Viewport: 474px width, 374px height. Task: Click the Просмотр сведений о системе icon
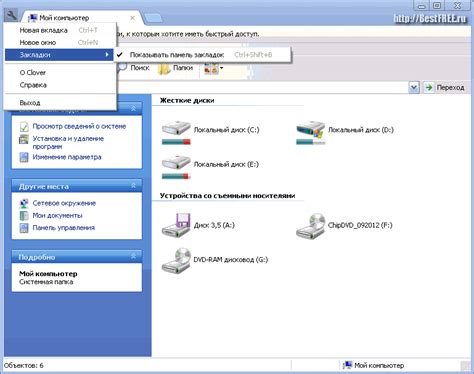24,127
